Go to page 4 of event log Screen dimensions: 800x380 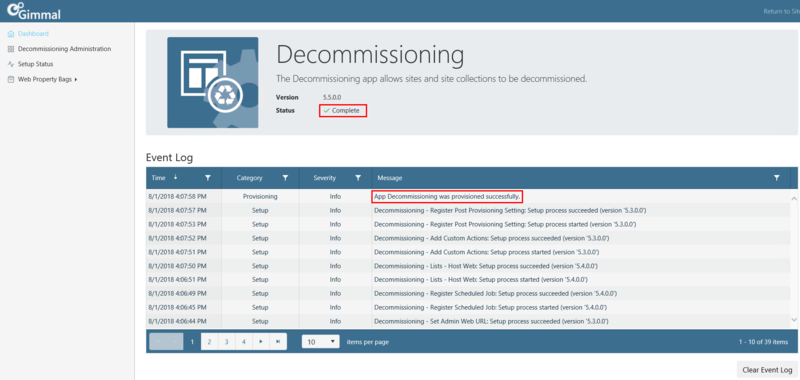pos(244,342)
